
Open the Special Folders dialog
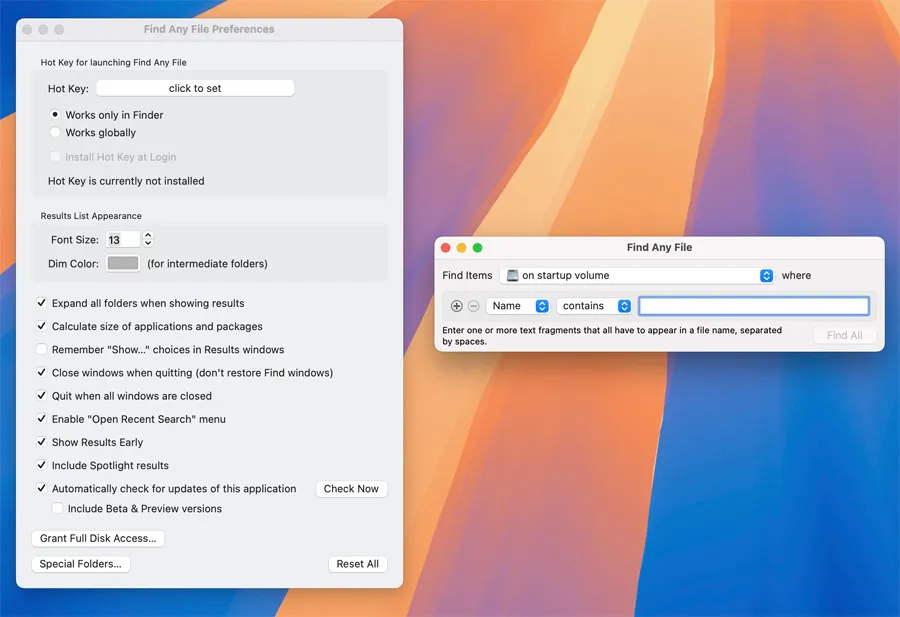click(81, 564)
